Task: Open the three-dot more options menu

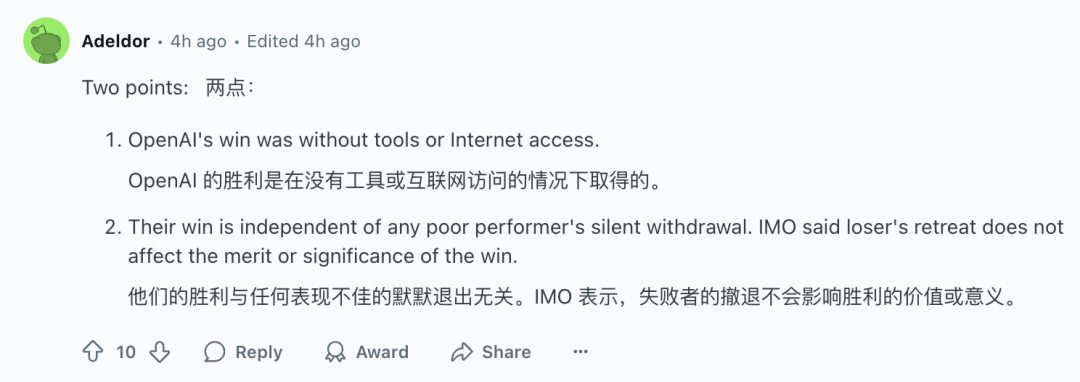Action: (x=581, y=352)
